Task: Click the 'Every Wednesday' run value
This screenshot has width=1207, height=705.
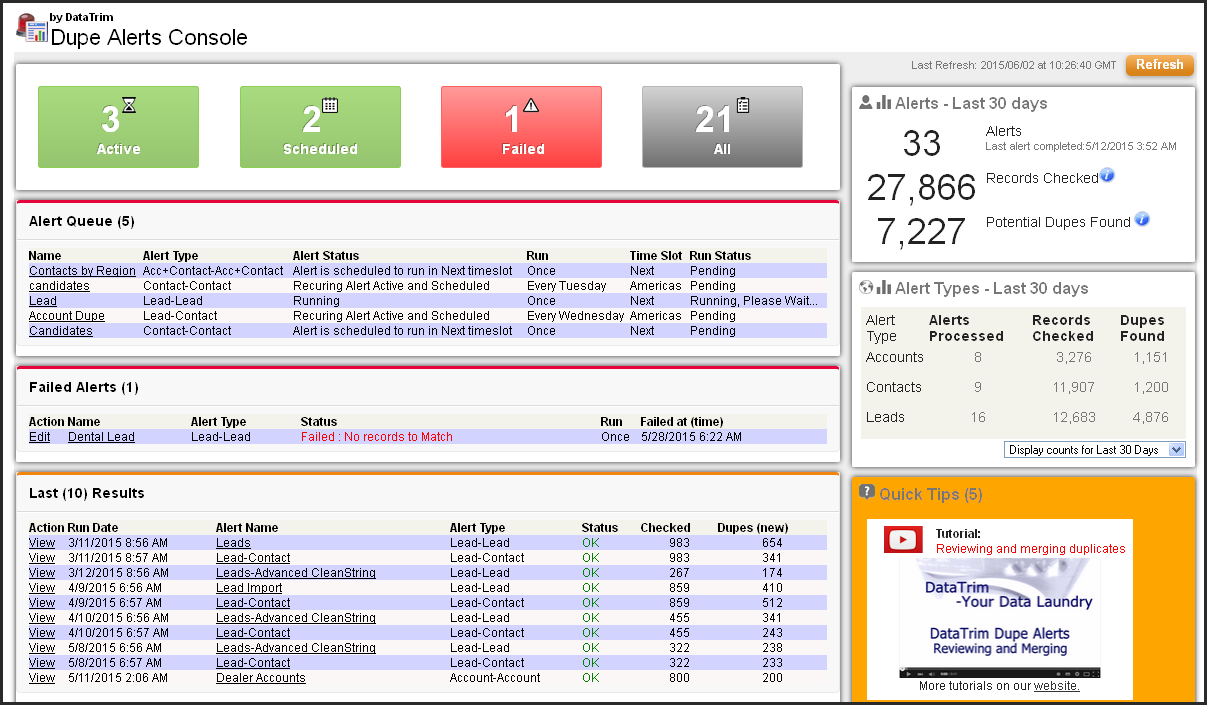Action: [x=576, y=316]
